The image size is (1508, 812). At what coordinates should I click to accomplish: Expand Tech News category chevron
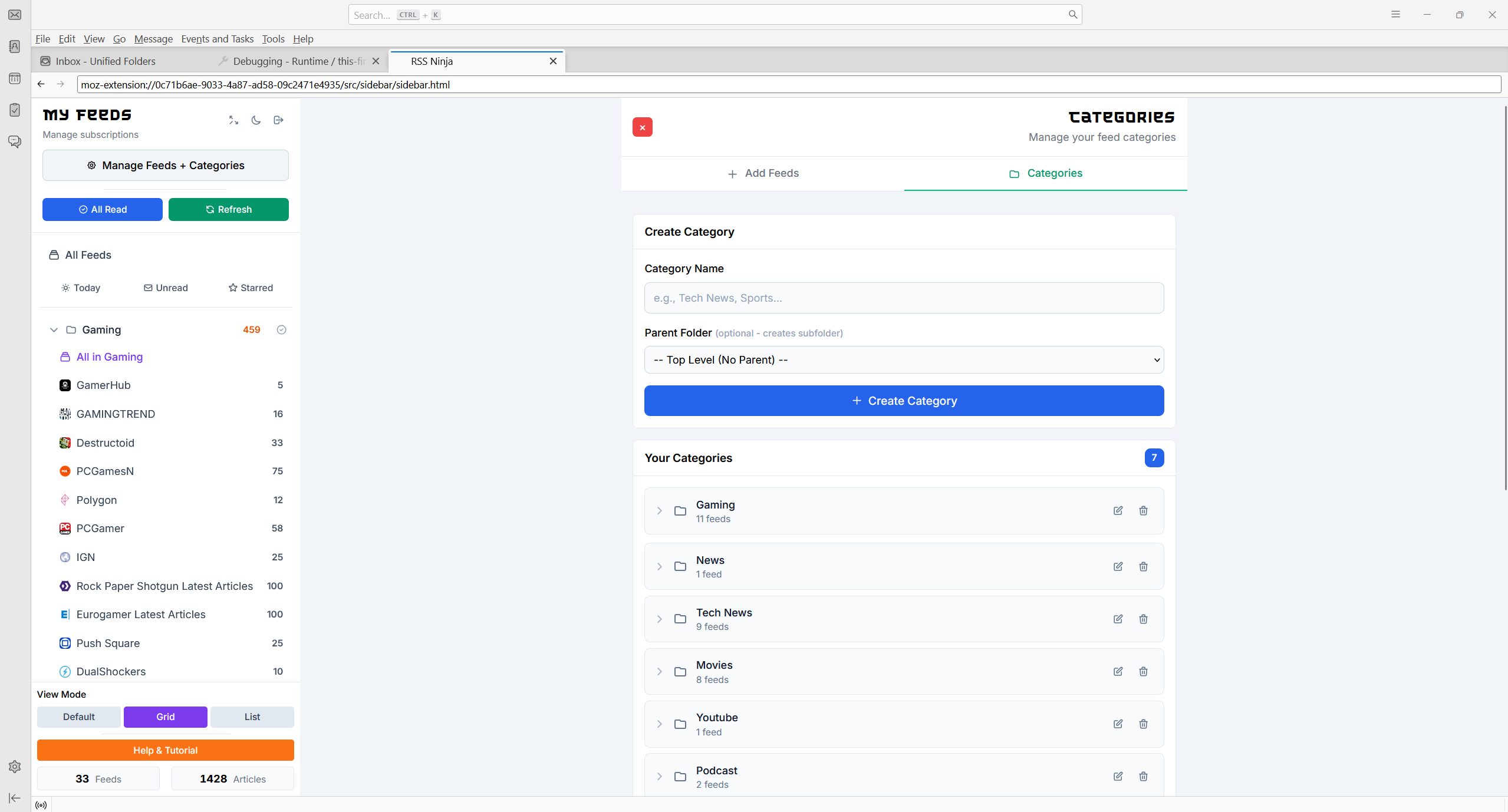pyautogui.click(x=660, y=619)
